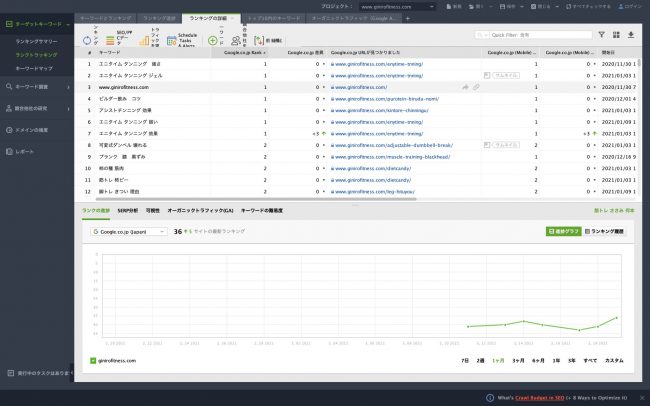Image resolution: width=650 pixels, height=406 pixels.
Task: Expand the キーワード調査 sidebar section
Action: [x=36, y=87]
